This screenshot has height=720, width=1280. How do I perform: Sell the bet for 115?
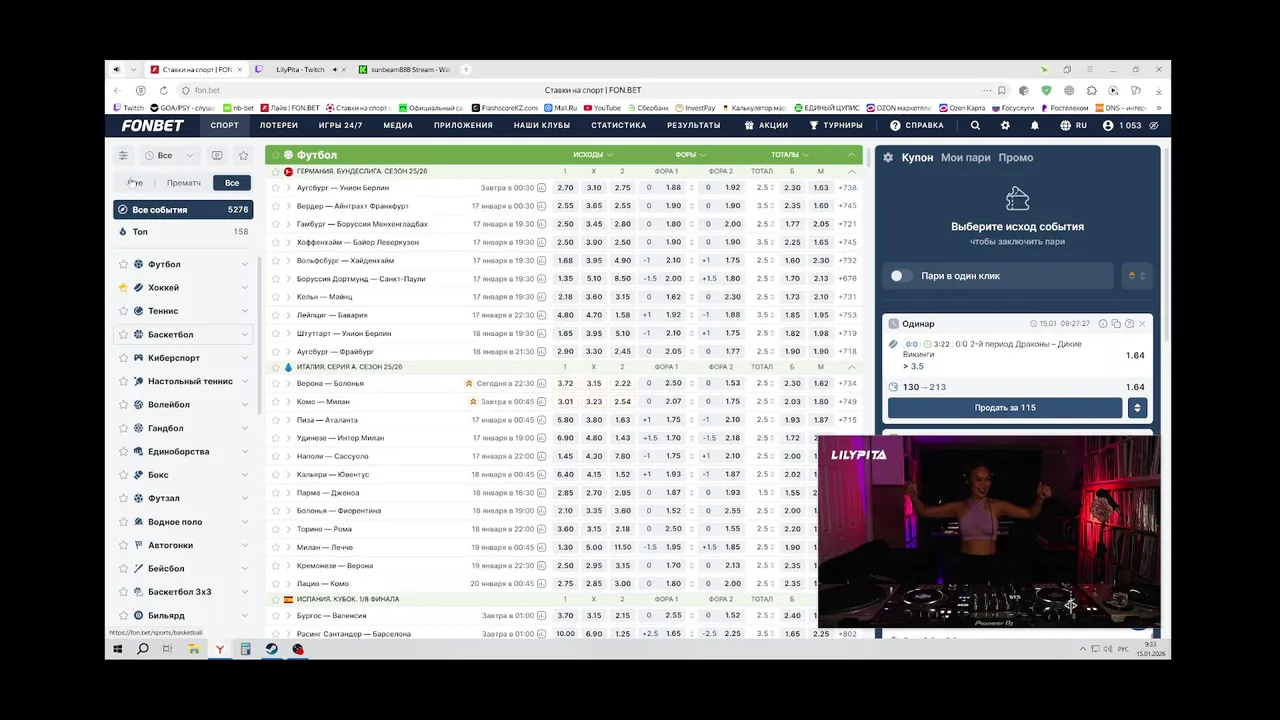click(1005, 408)
